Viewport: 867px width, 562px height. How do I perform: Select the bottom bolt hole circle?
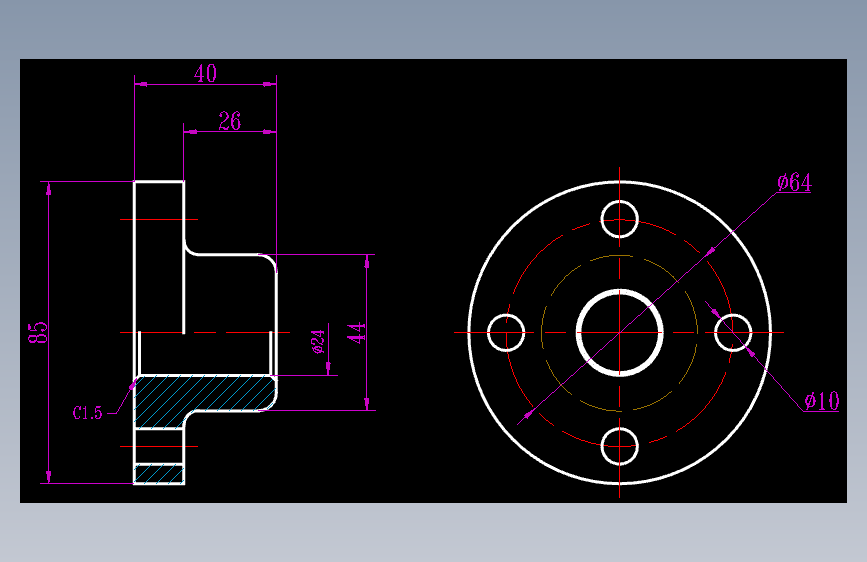(x=619, y=446)
